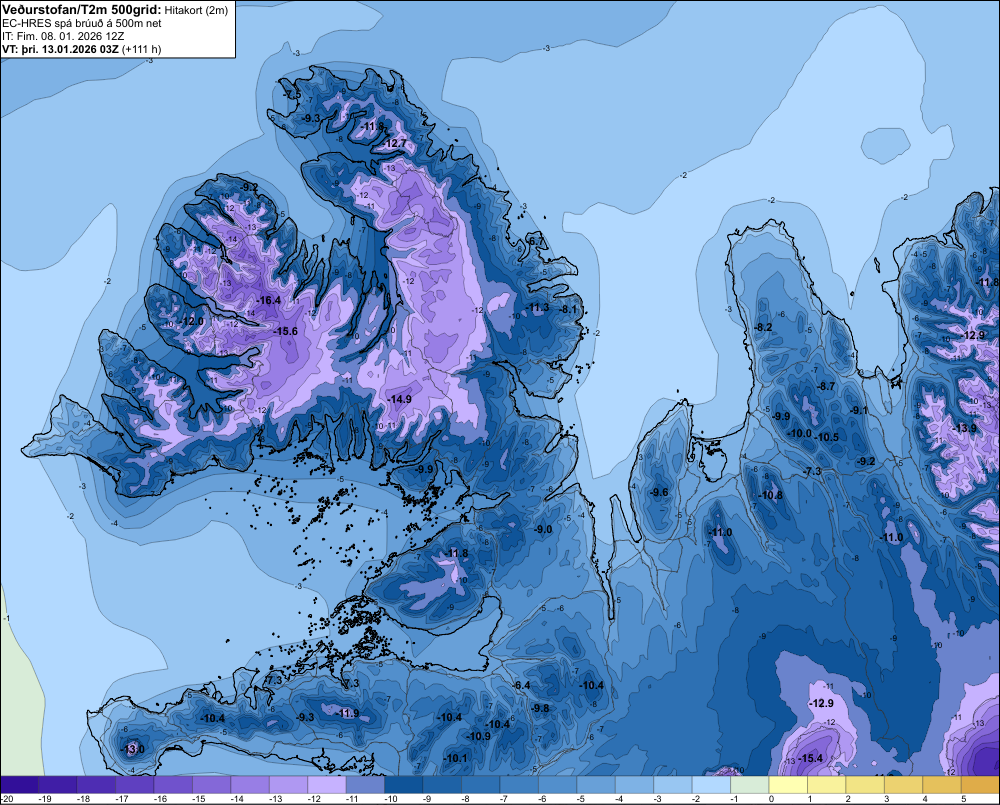Click the -10.8 temperature value
Image resolution: width=1000 pixels, height=805 pixels.
click(770, 495)
